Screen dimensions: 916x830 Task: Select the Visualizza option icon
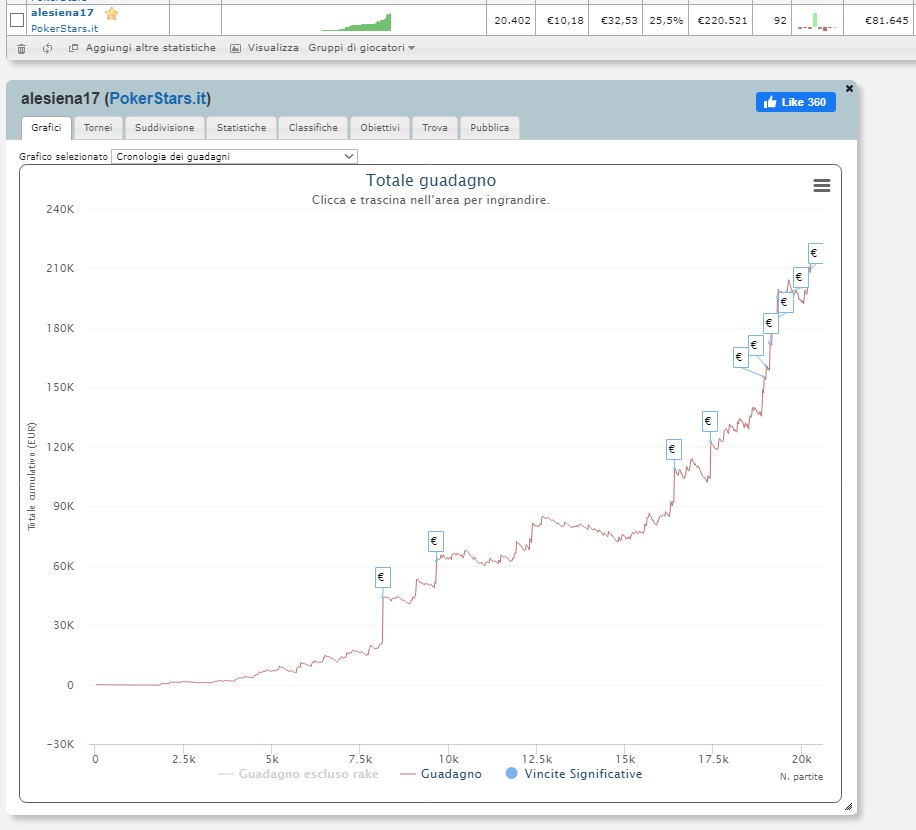pyautogui.click(x=235, y=48)
